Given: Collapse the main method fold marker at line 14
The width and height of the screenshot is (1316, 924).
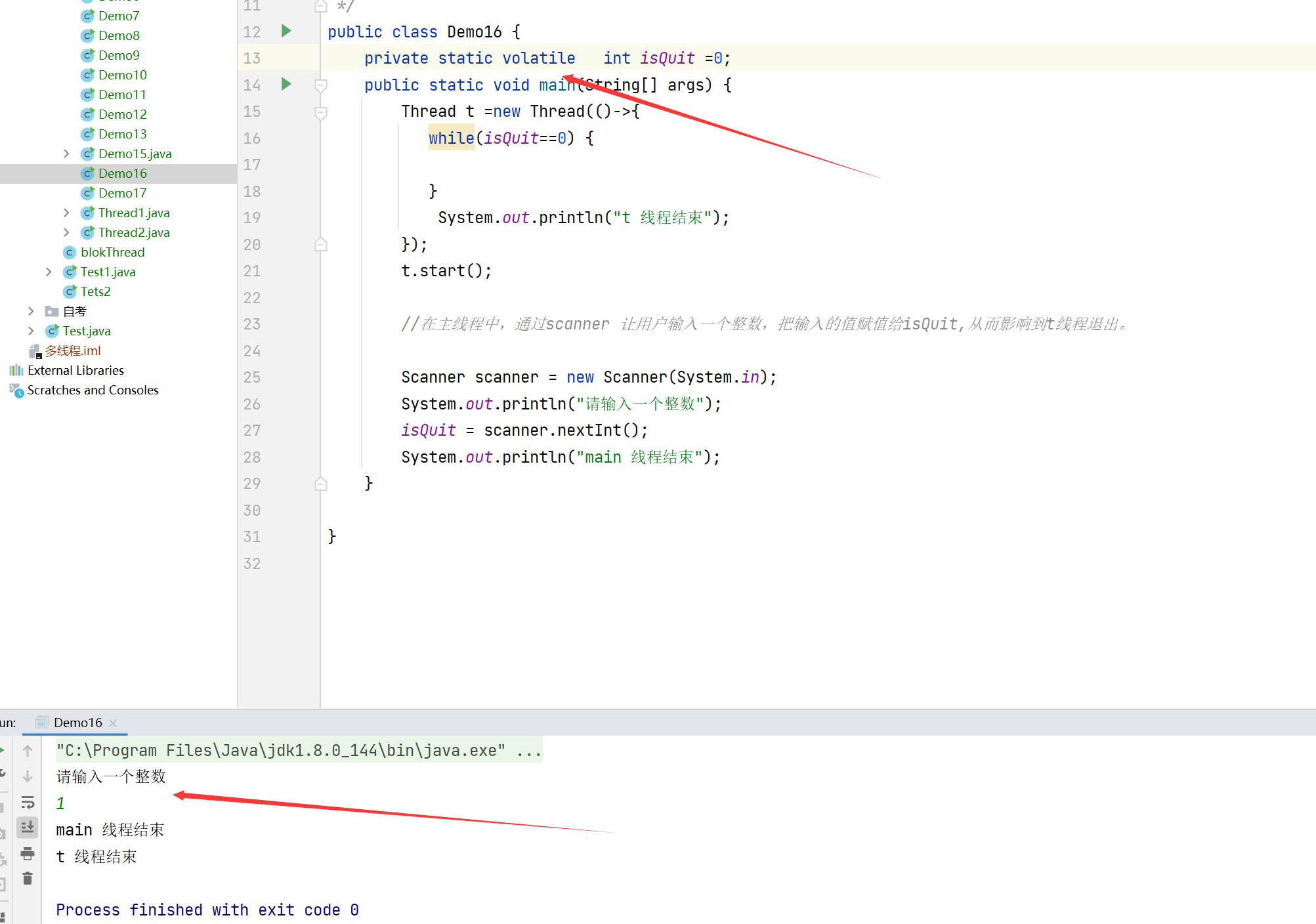Looking at the screenshot, I should (321, 85).
